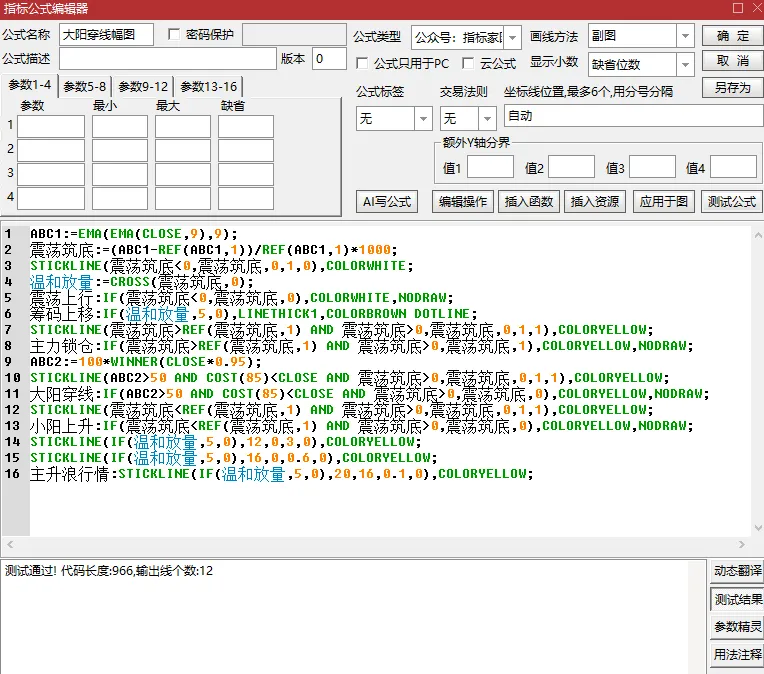Open the 公式类型 dropdown
This screenshot has width=764, height=674.
click(512, 38)
